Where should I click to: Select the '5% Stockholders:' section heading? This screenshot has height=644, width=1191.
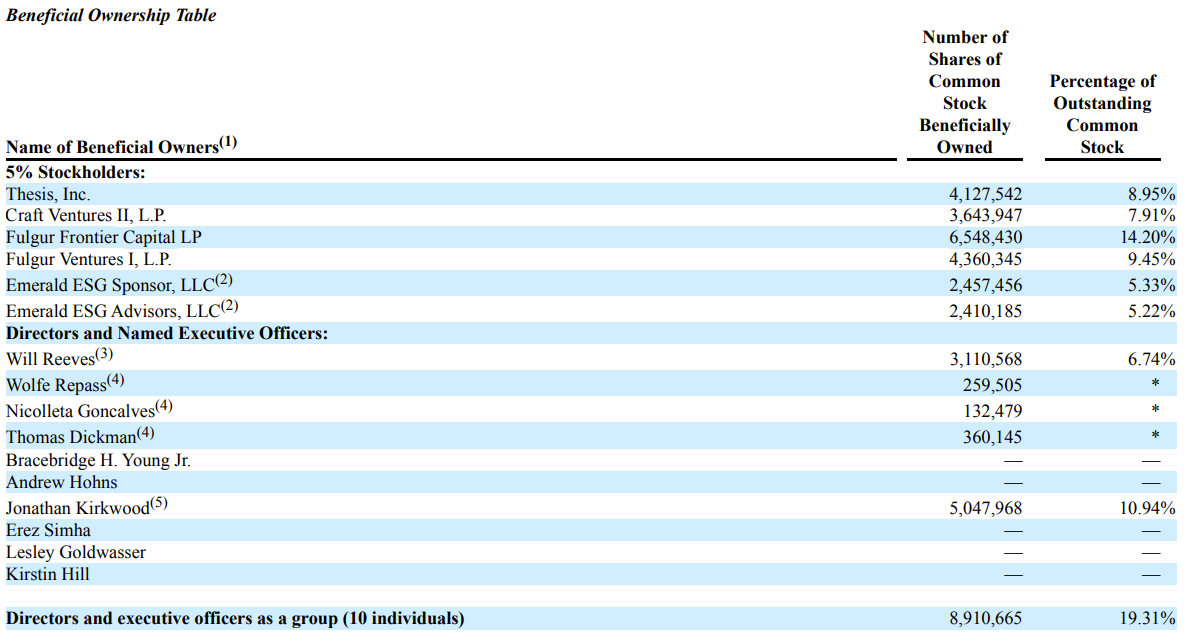coord(75,172)
